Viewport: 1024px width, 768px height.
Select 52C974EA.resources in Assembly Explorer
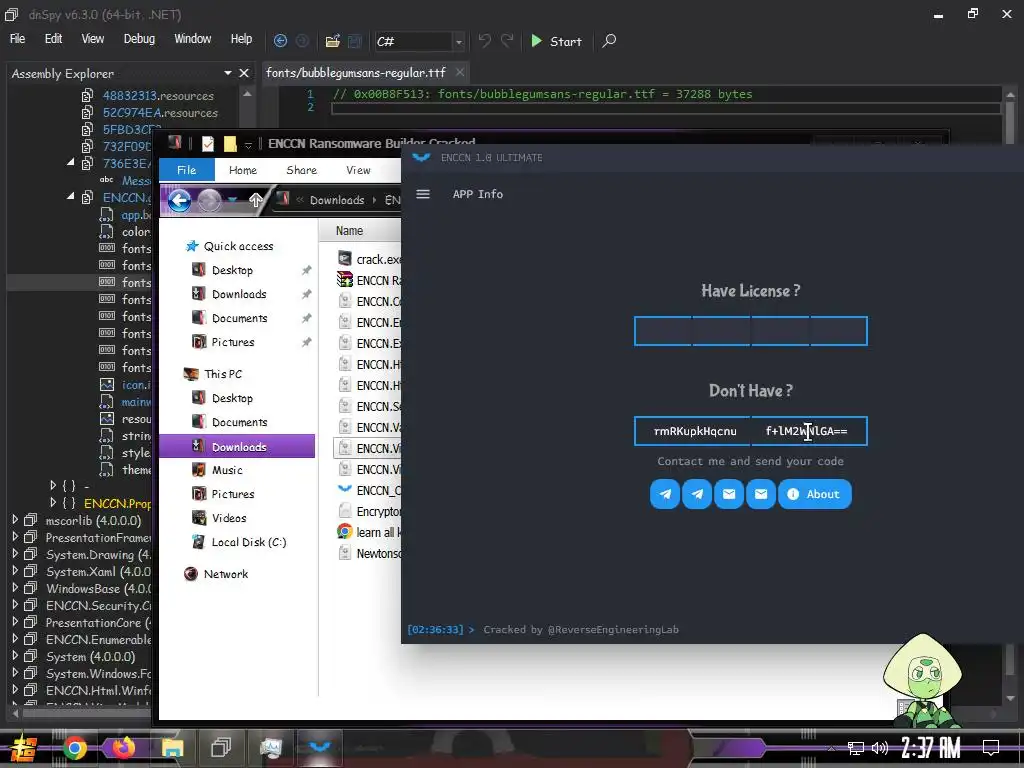pyautogui.click(x=160, y=112)
